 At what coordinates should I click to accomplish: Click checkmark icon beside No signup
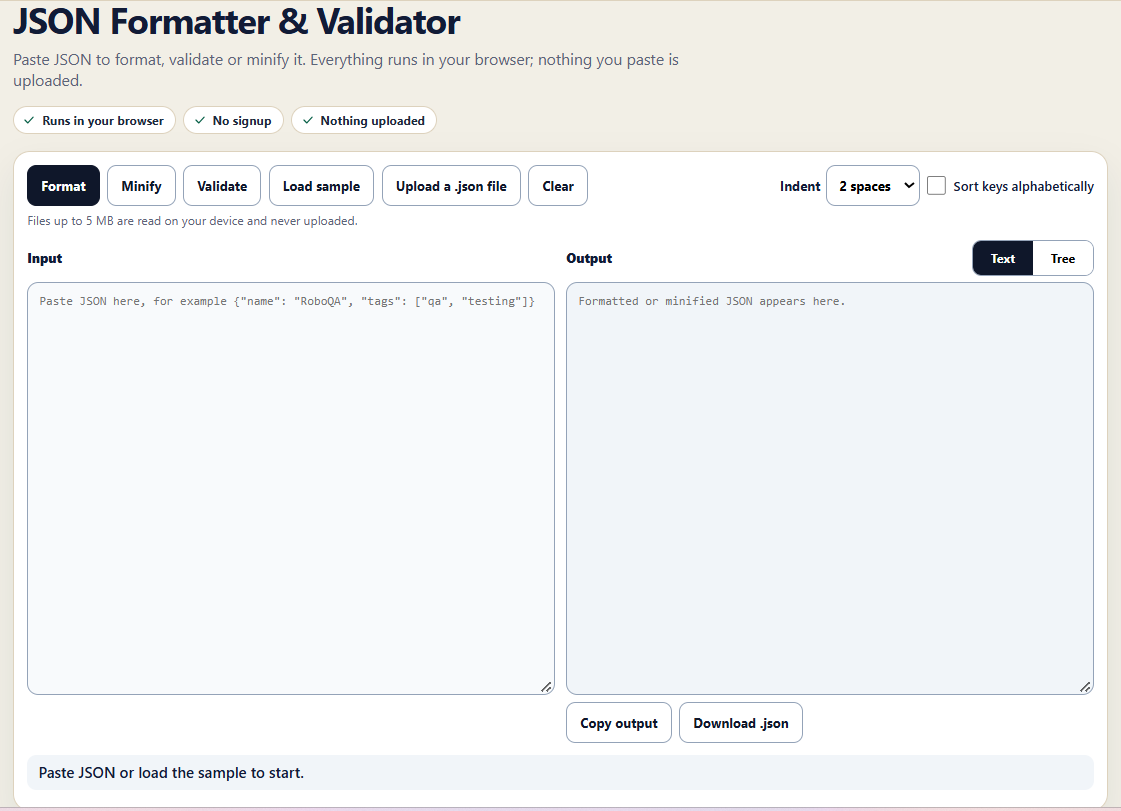click(200, 120)
